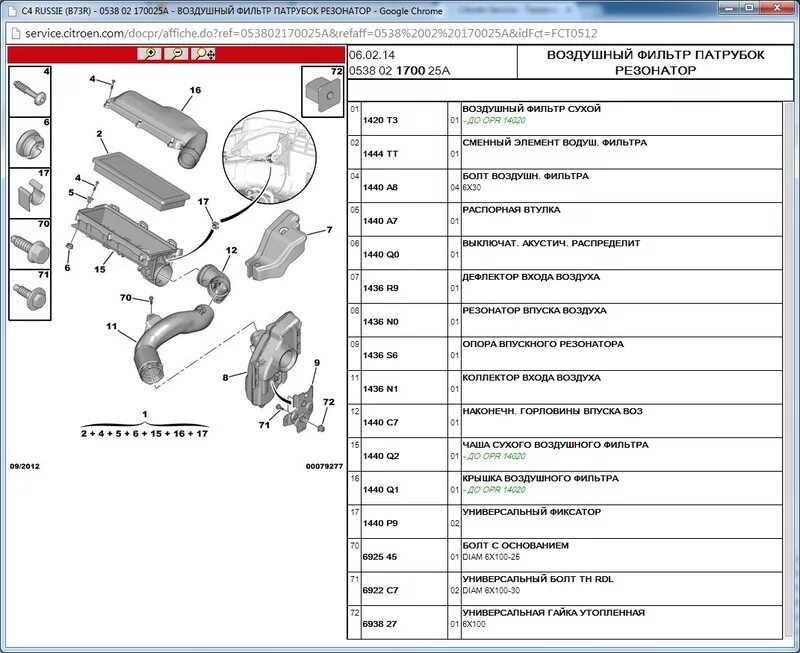Click 'РАСПОРНАЯ ВТУЛКА' description

(511, 210)
